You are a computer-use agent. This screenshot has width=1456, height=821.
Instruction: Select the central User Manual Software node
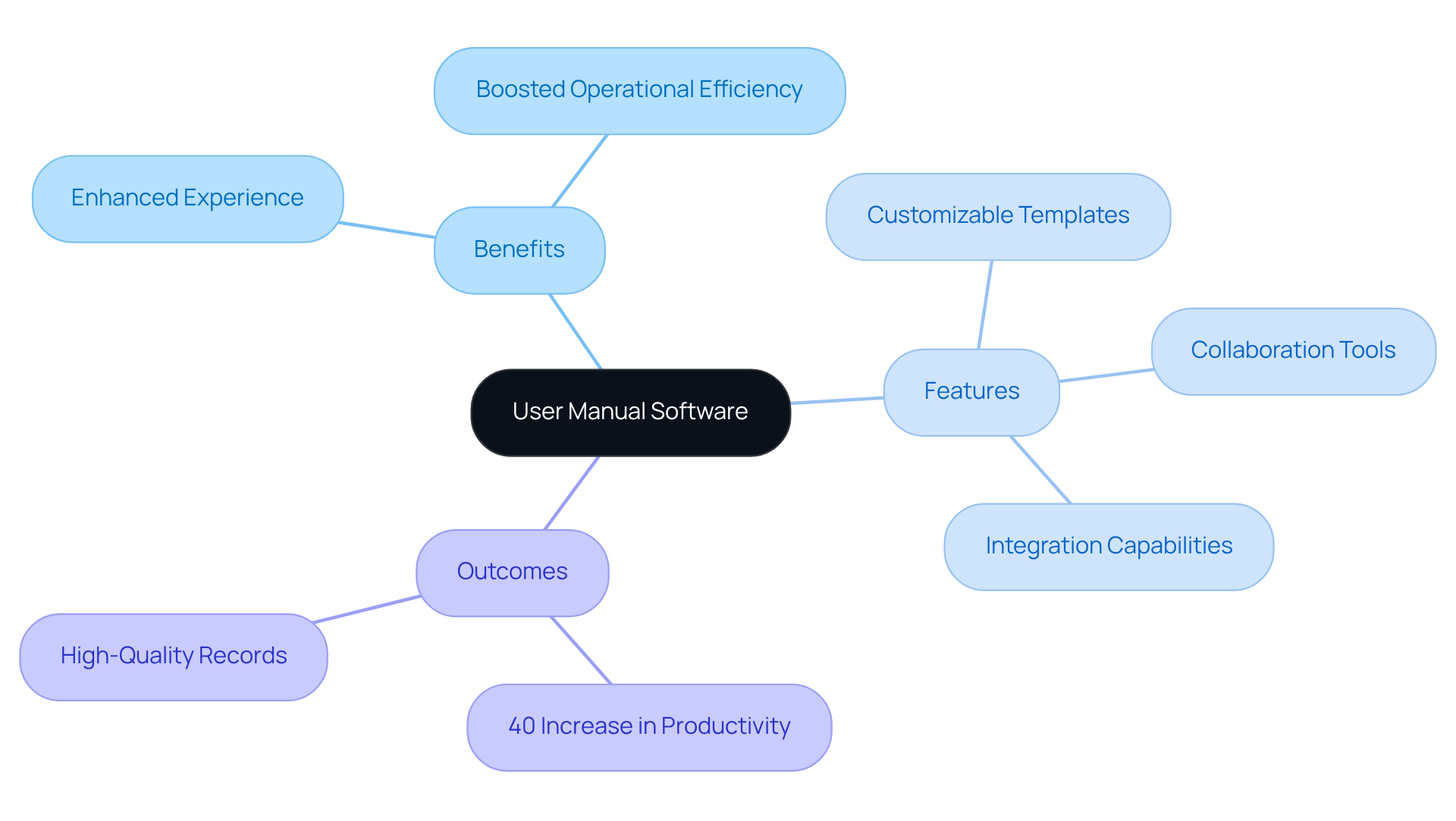[630, 412]
